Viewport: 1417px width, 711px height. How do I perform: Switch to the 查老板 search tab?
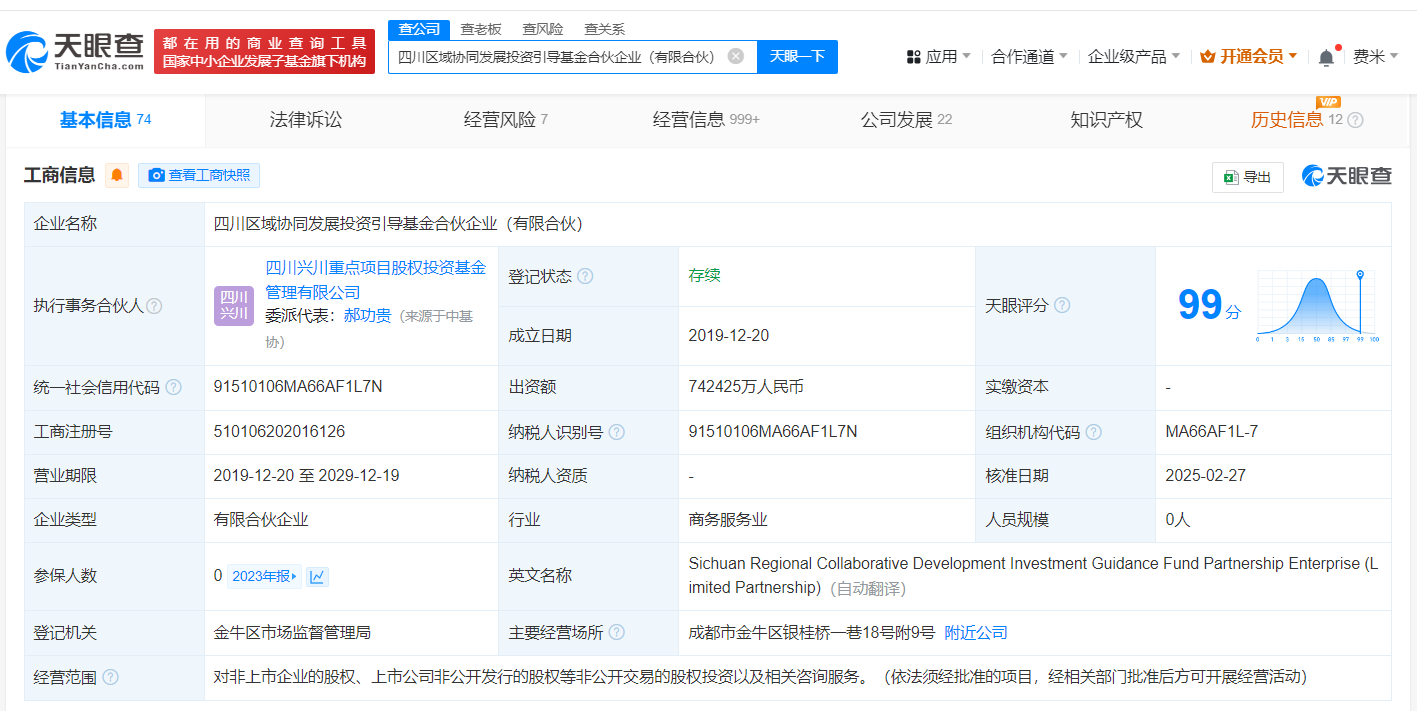click(x=481, y=29)
